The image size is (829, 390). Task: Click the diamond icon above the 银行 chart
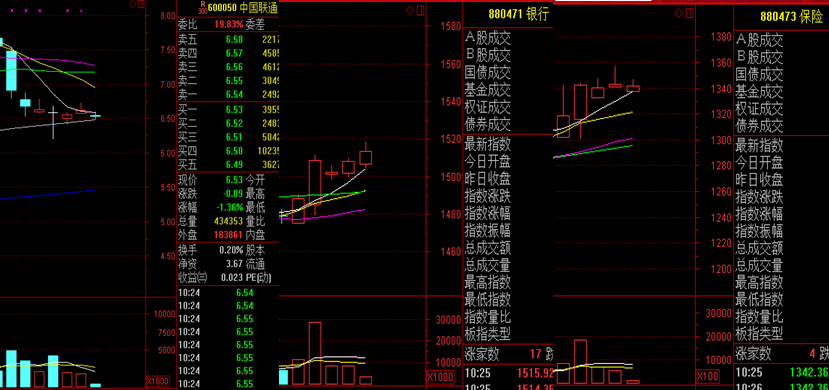[410, 11]
